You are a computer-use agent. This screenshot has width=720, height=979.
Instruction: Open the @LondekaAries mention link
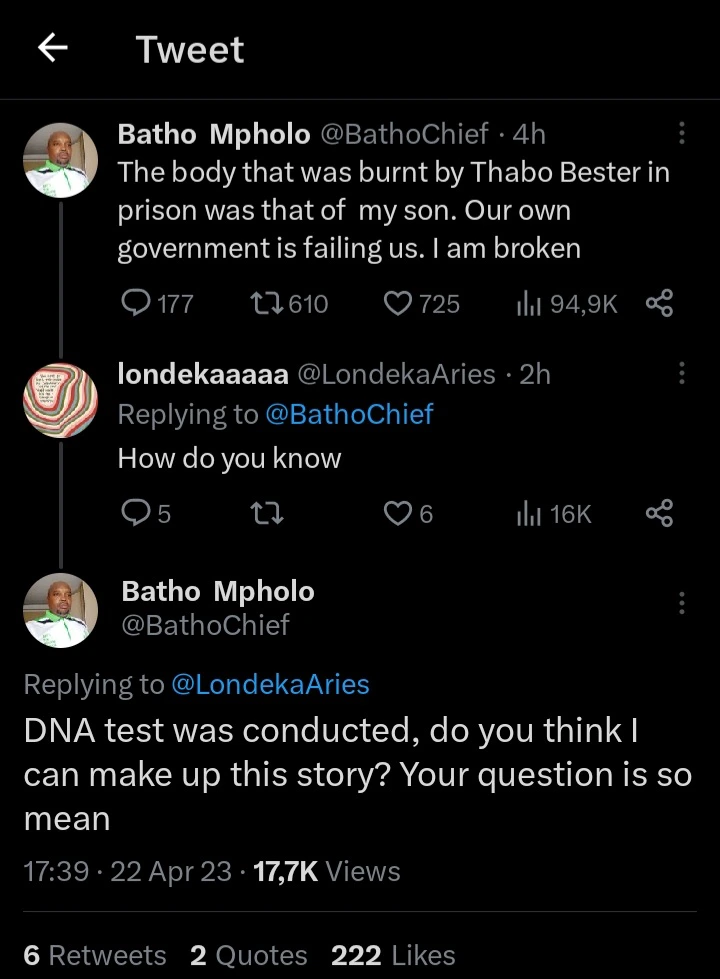(x=270, y=684)
